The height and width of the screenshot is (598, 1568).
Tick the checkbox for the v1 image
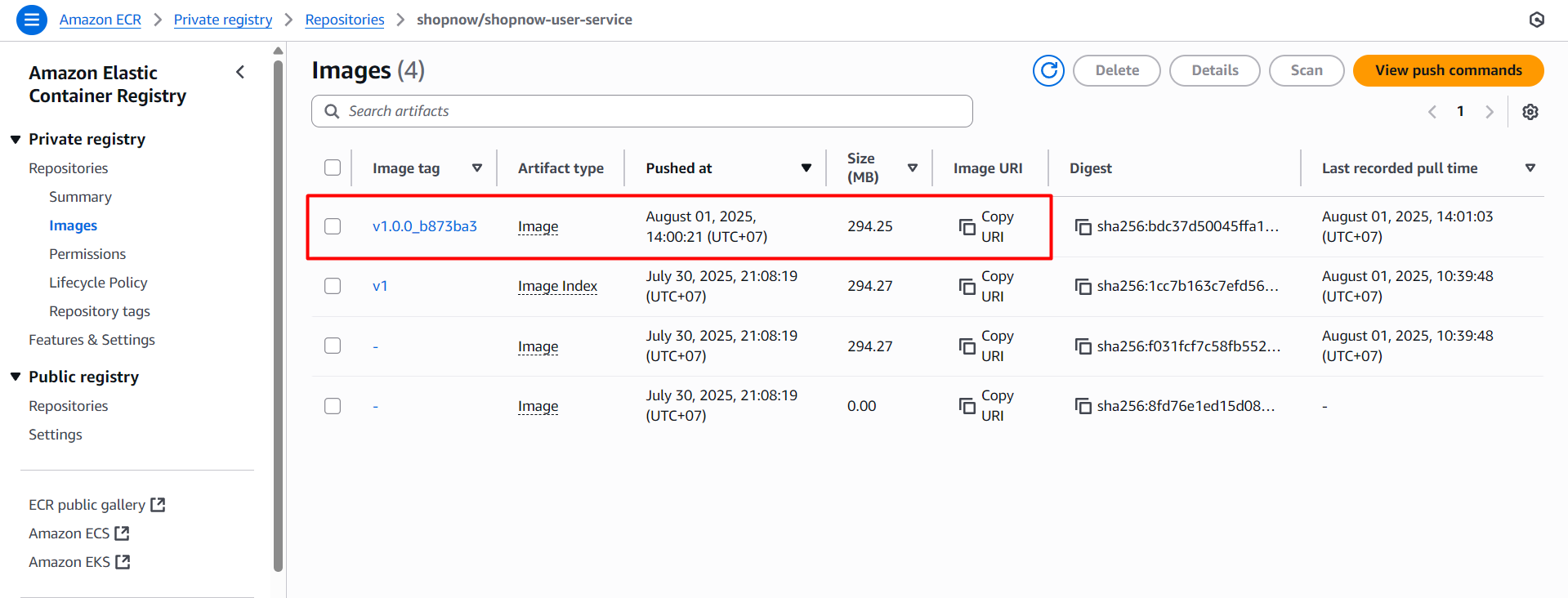click(x=333, y=286)
